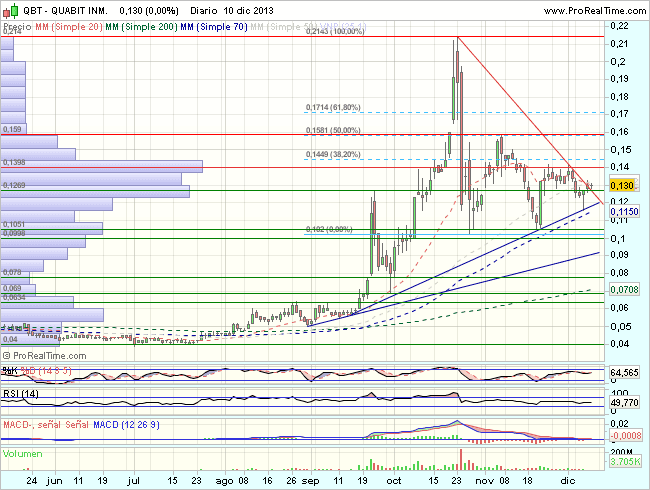Select the 'MM (Simple 20)' indicator label
Viewport: 650px width, 490px height.
[x=69, y=27]
